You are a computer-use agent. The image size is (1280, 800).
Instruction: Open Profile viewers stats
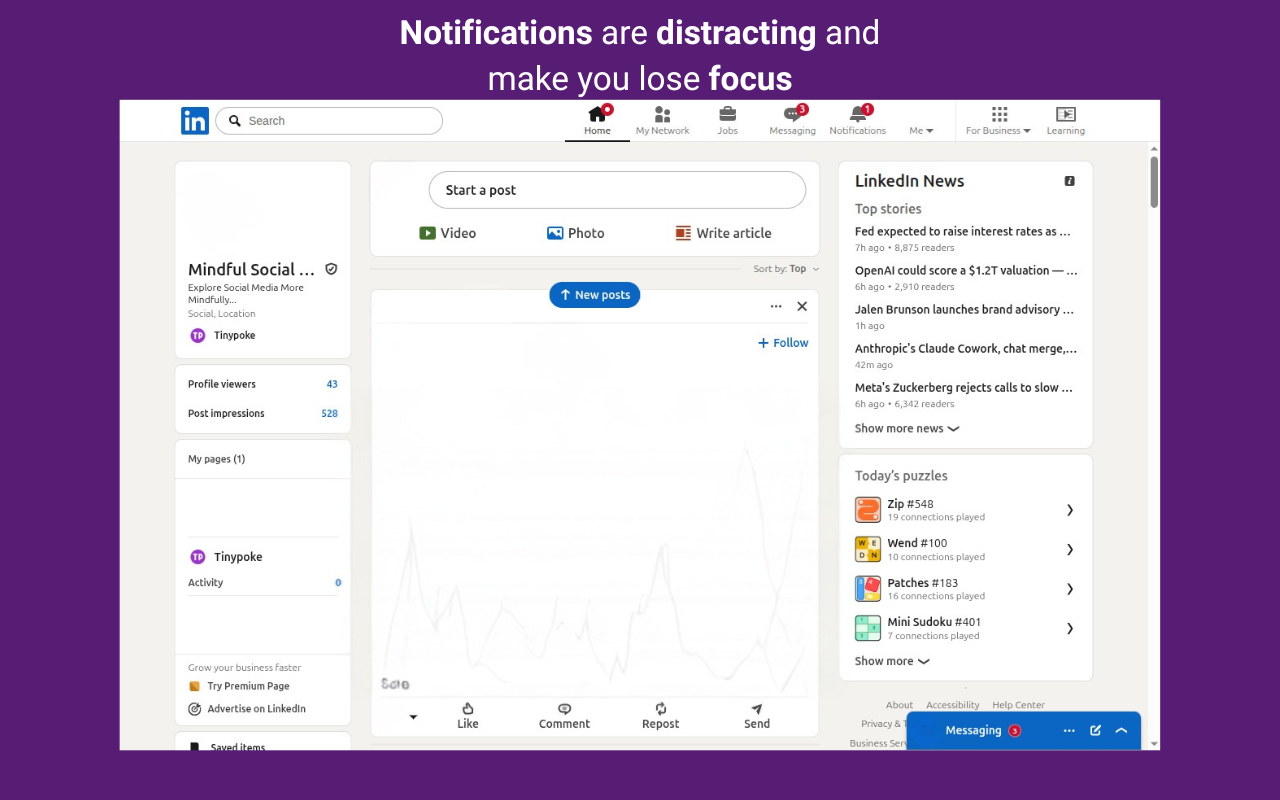263,384
